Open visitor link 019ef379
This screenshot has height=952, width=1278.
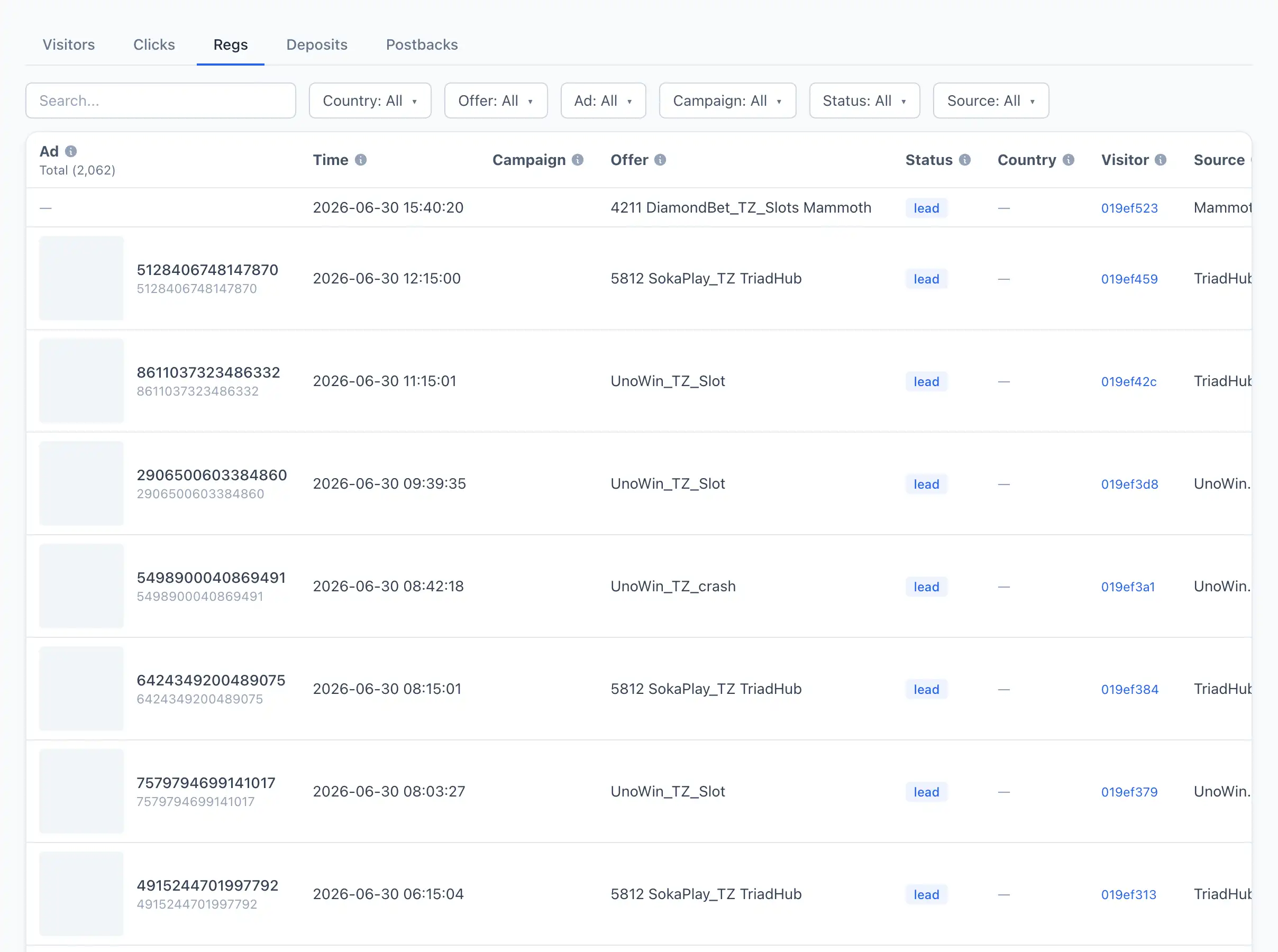click(1129, 792)
